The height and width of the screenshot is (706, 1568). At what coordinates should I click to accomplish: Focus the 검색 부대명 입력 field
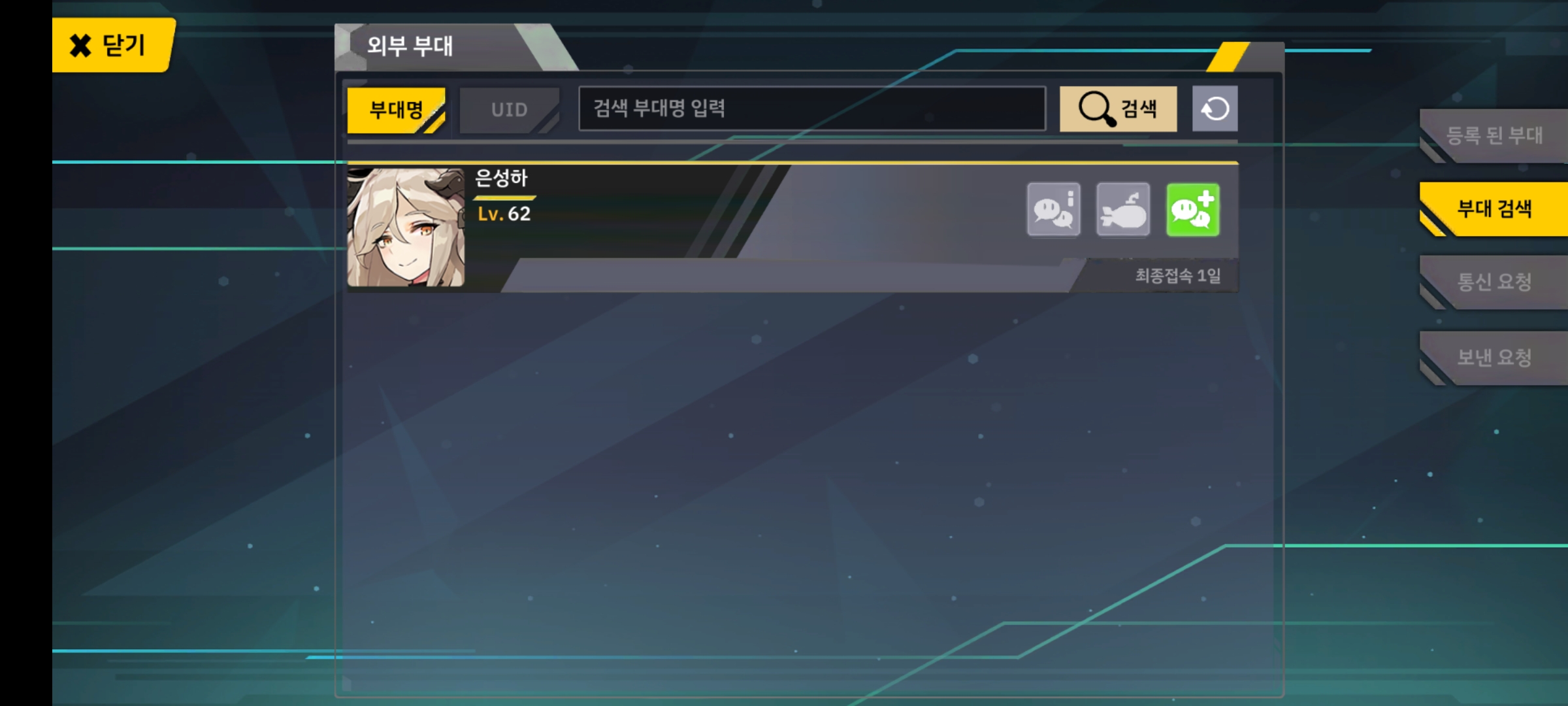[812, 109]
